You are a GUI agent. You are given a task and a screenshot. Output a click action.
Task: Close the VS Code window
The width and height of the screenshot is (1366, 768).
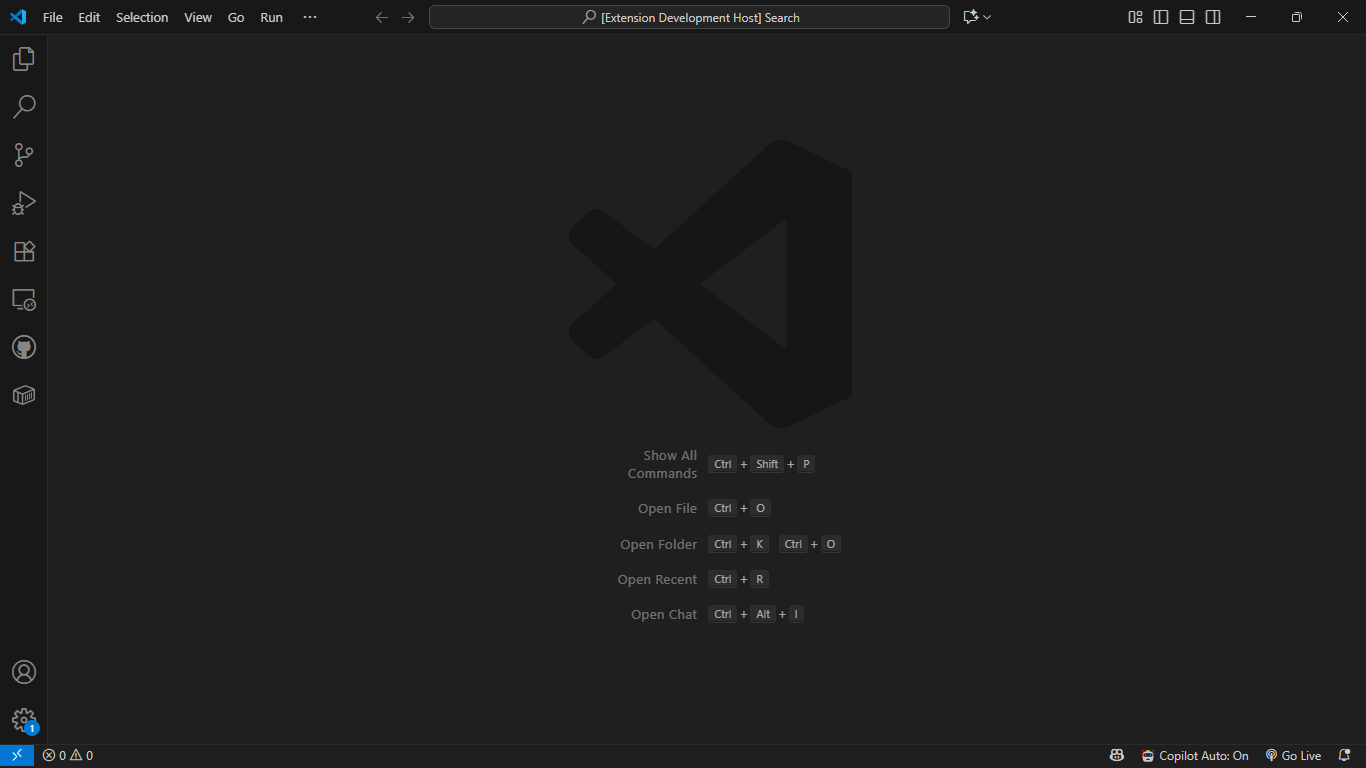pos(1343,17)
